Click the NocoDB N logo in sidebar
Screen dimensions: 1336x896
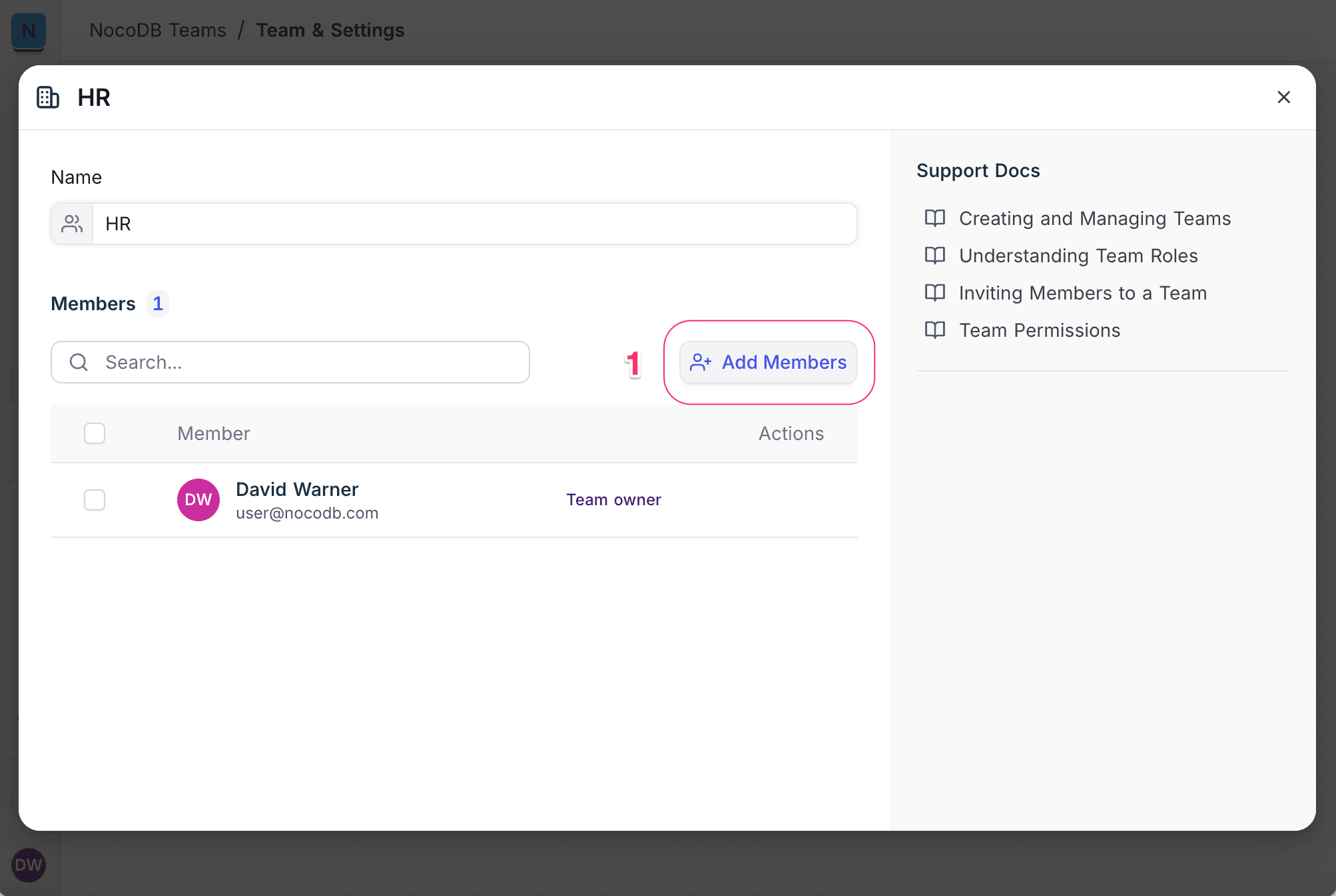(x=29, y=31)
